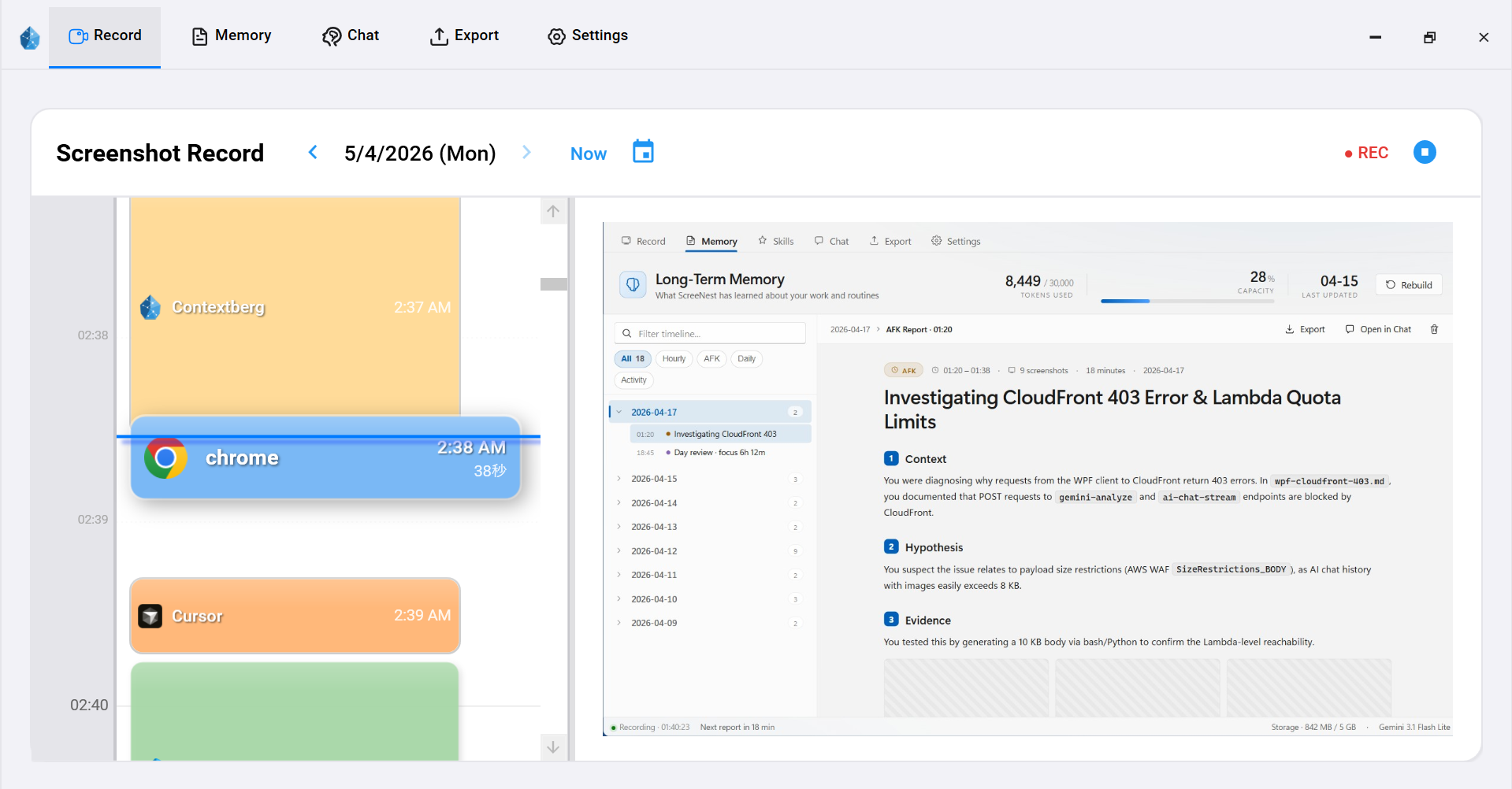Select the chrome 2:38 AM activity card
This screenshot has height=789, width=1512.
click(325, 457)
